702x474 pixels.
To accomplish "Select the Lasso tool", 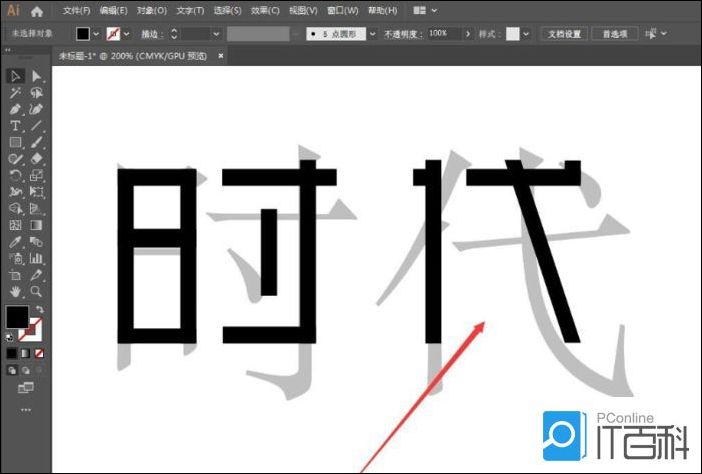I will pos(36,93).
